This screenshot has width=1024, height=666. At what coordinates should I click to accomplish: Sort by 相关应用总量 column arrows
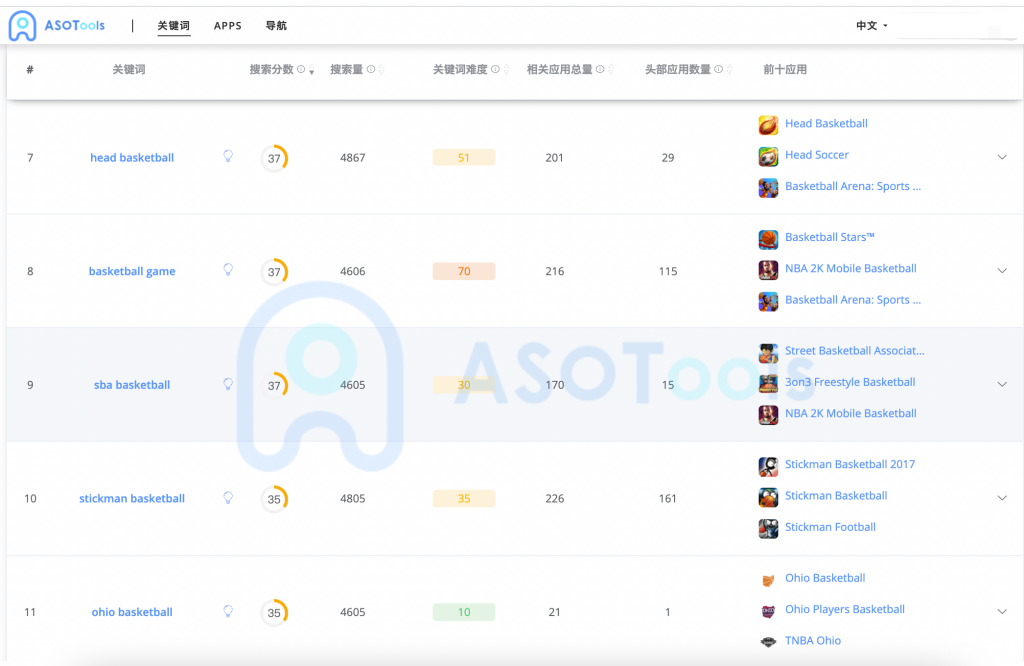tap(611, 70)
